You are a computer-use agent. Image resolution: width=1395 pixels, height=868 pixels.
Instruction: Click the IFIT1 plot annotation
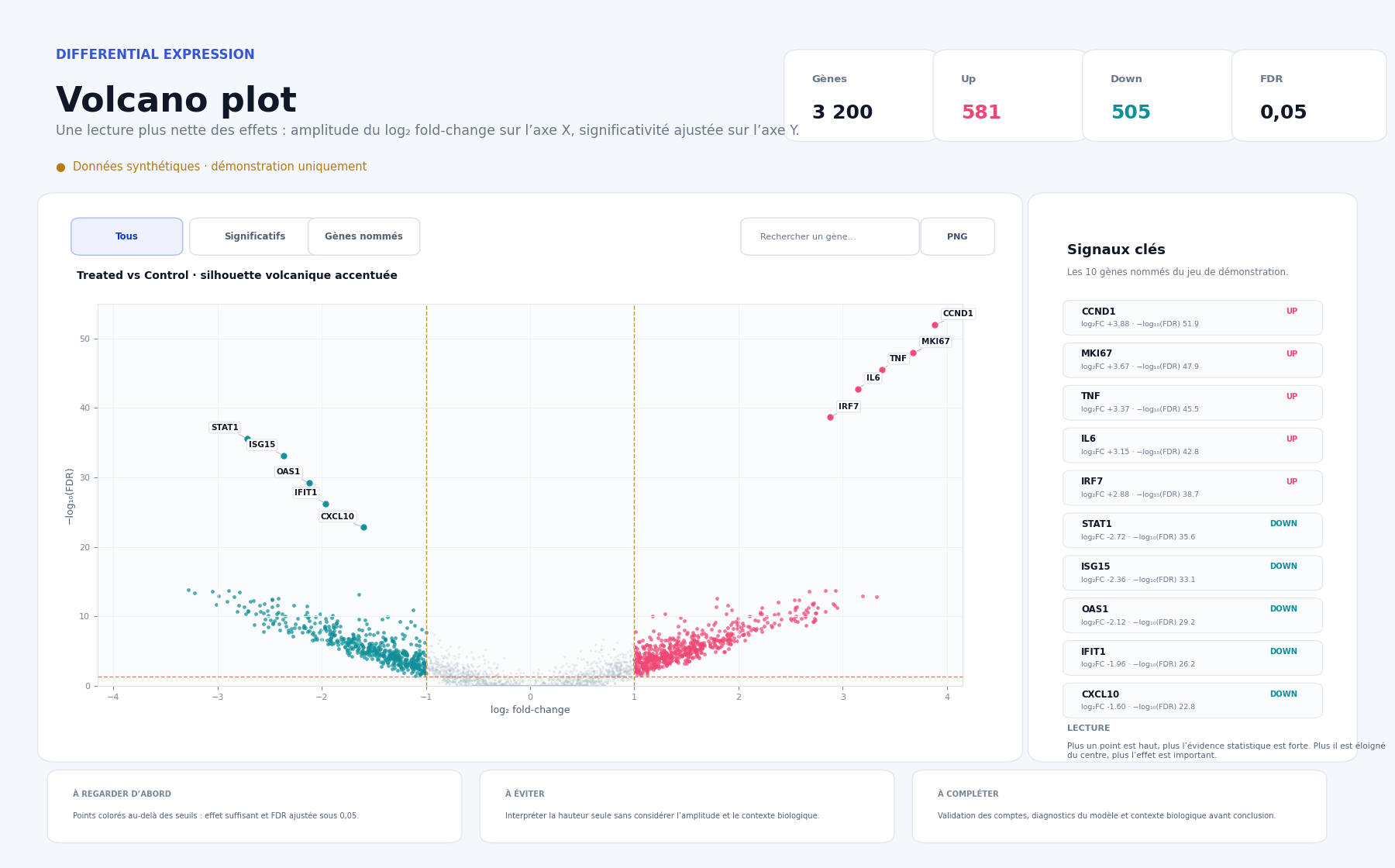coord(306,493)
